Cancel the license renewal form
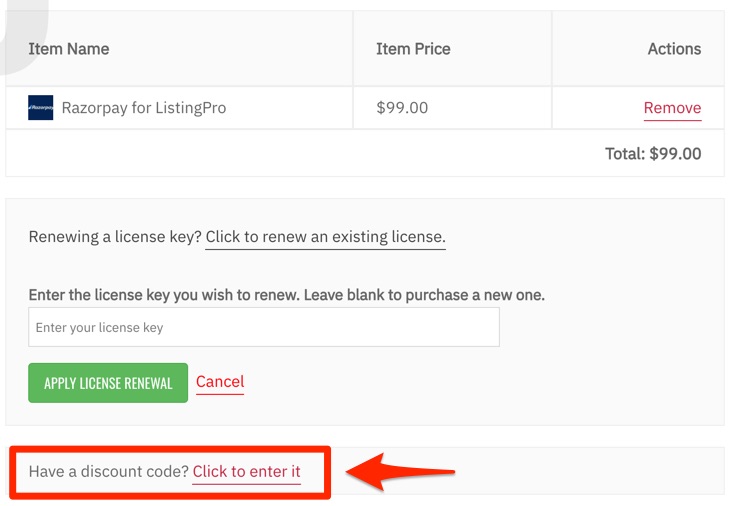Screen dimensions: 735x506 (220, 382)
